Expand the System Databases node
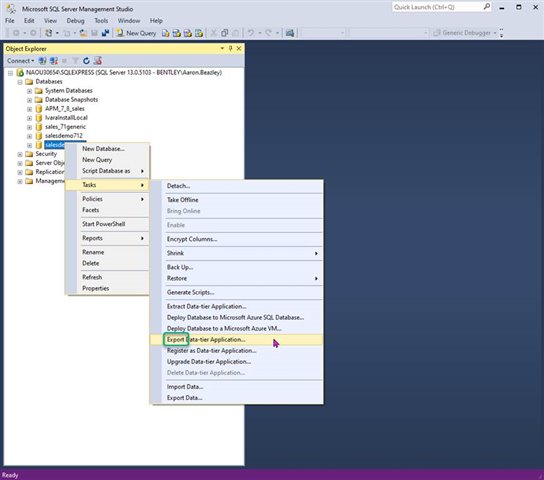 pos(29,91)
